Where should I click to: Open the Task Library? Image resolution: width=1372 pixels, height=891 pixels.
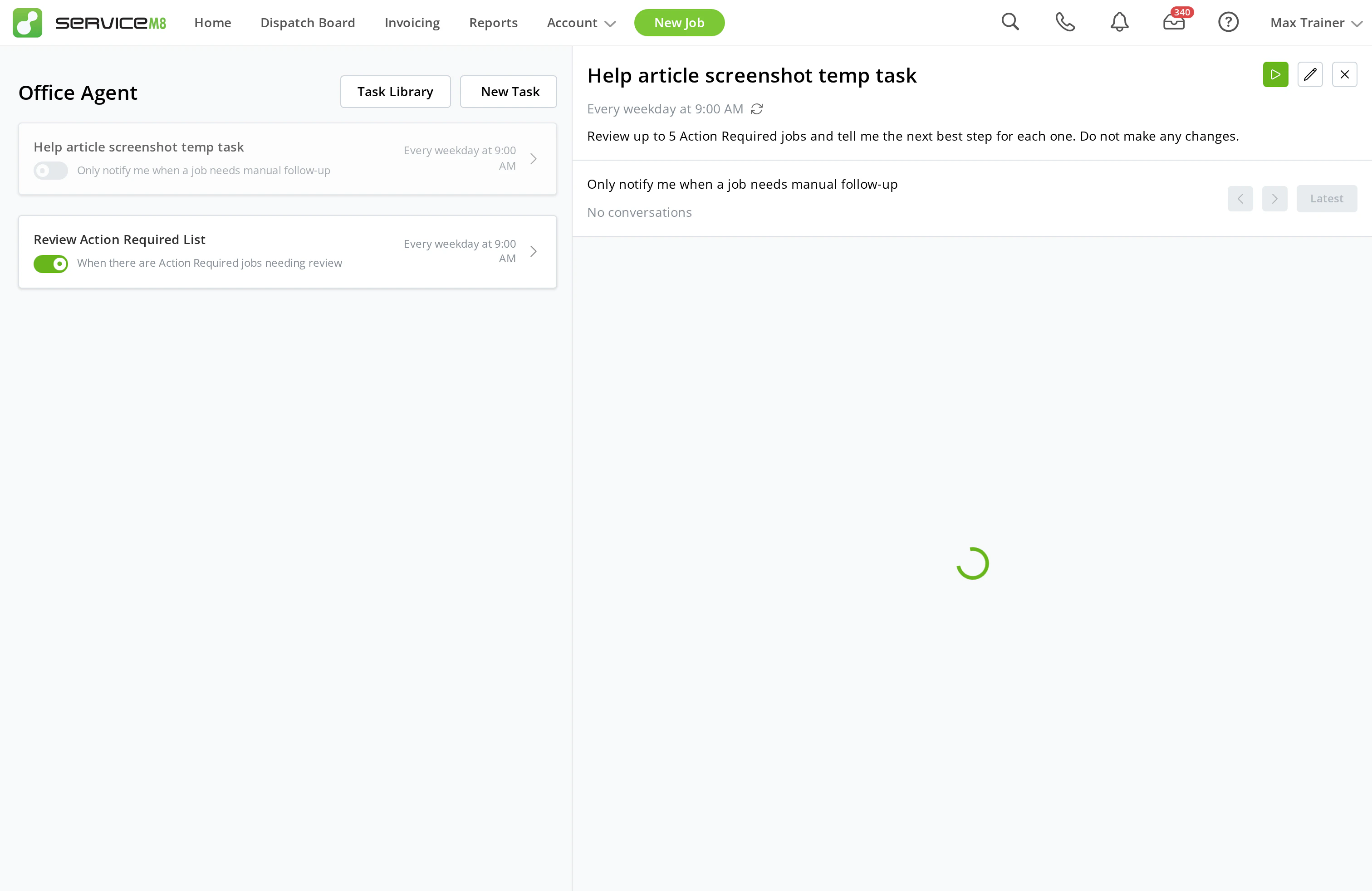tap(395, 91)
